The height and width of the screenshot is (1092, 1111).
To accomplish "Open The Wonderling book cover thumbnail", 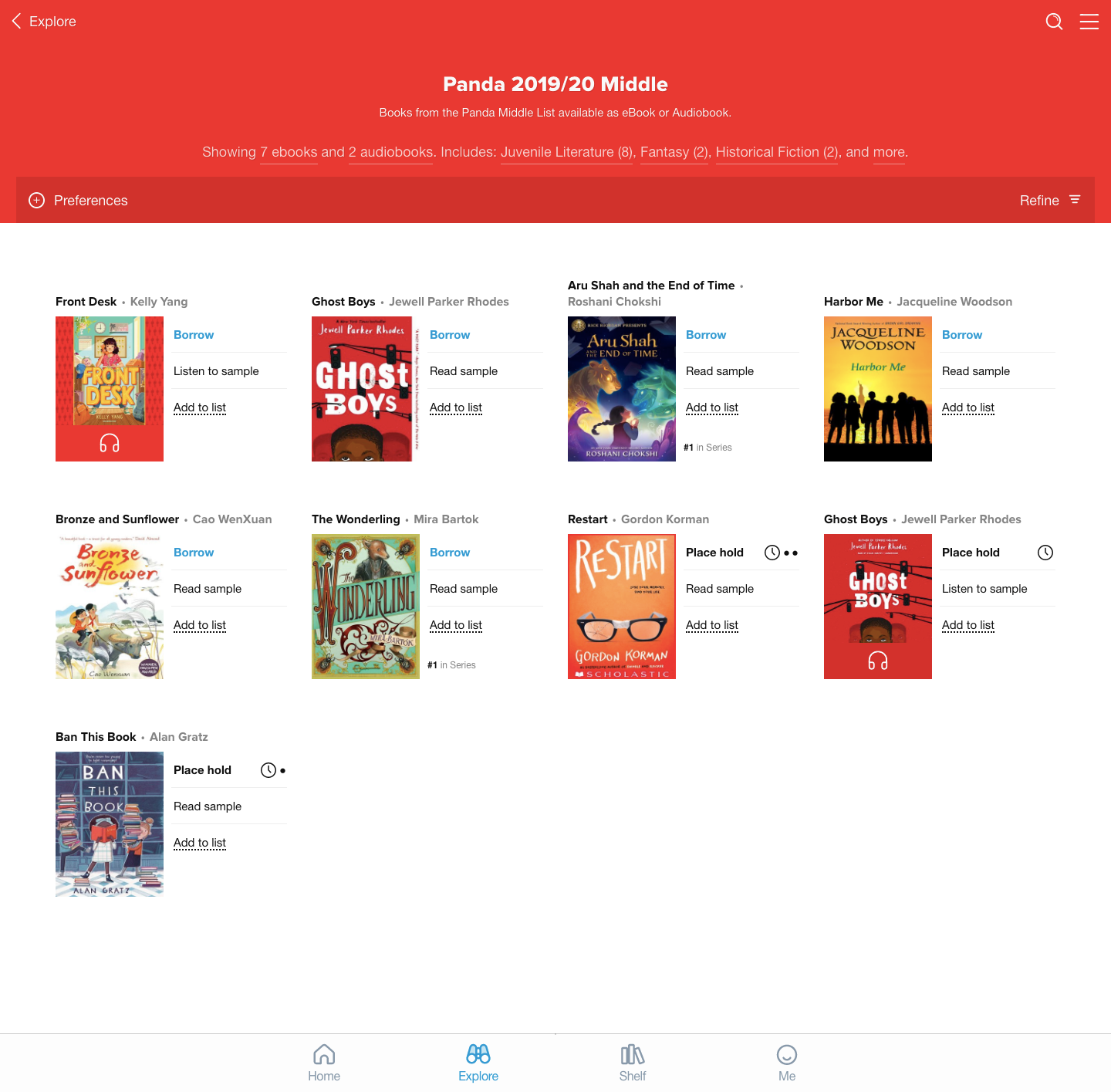I will (366, 607).
